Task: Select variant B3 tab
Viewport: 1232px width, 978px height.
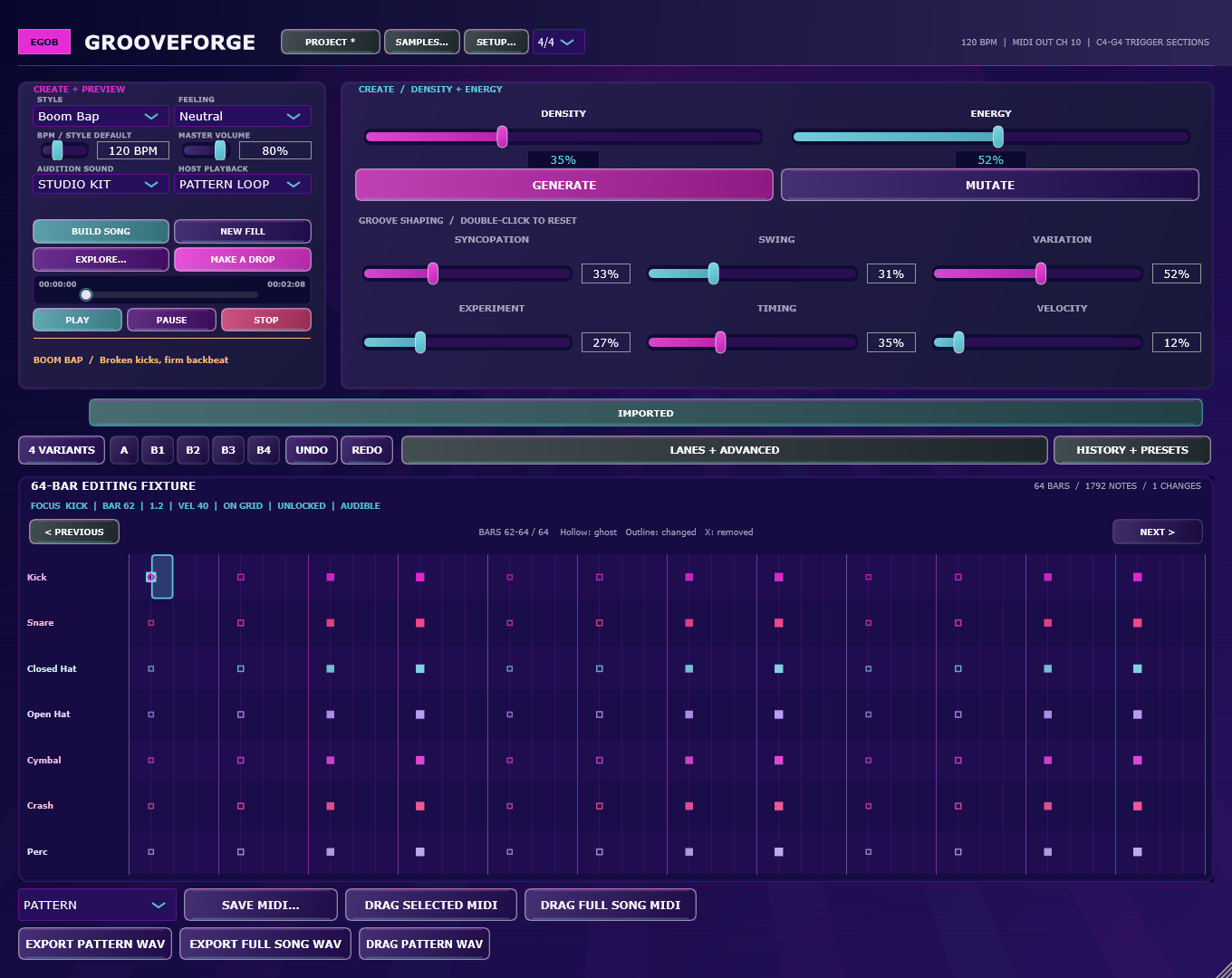Action: (x=228, y=450)
